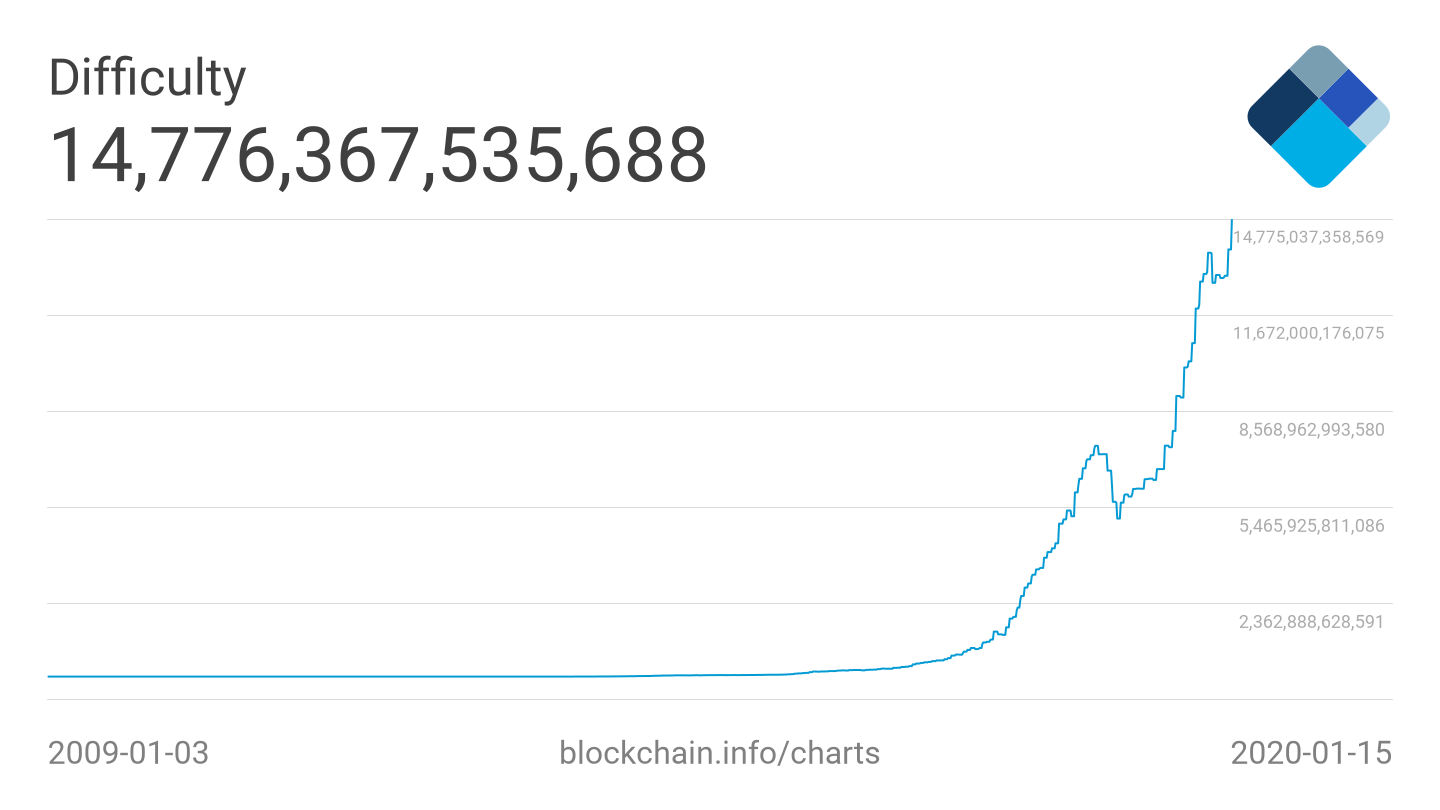
Task: Click the Difficulty chart title
Action: tap(147, 77)
